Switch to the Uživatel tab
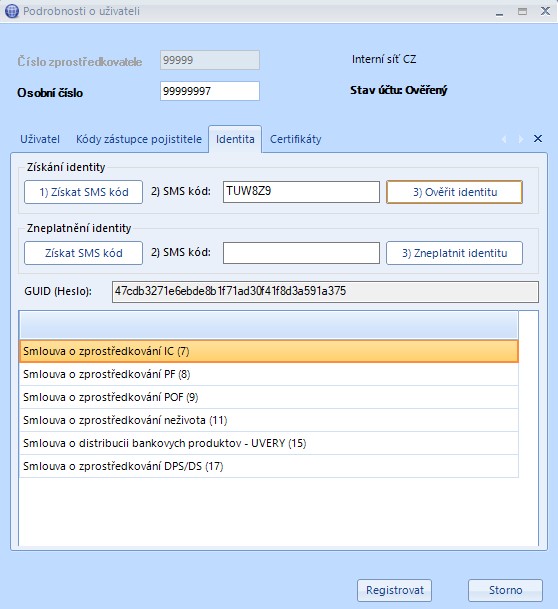This screenshot has height=609, width=558. click(40, 139)
